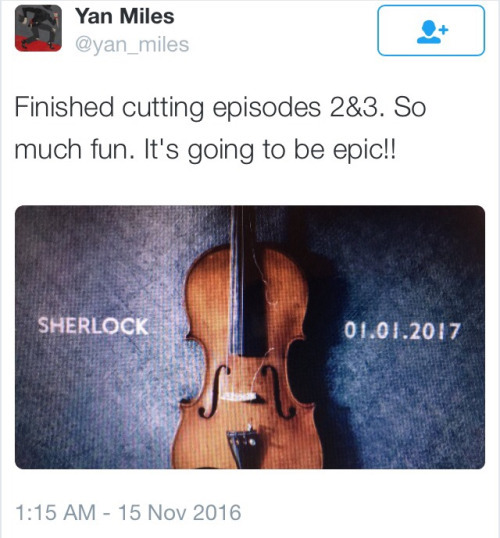Viewport: 500px width, 538px height.
Task: Click the person silhouette in follow button
Action: (x=429, y=32)
